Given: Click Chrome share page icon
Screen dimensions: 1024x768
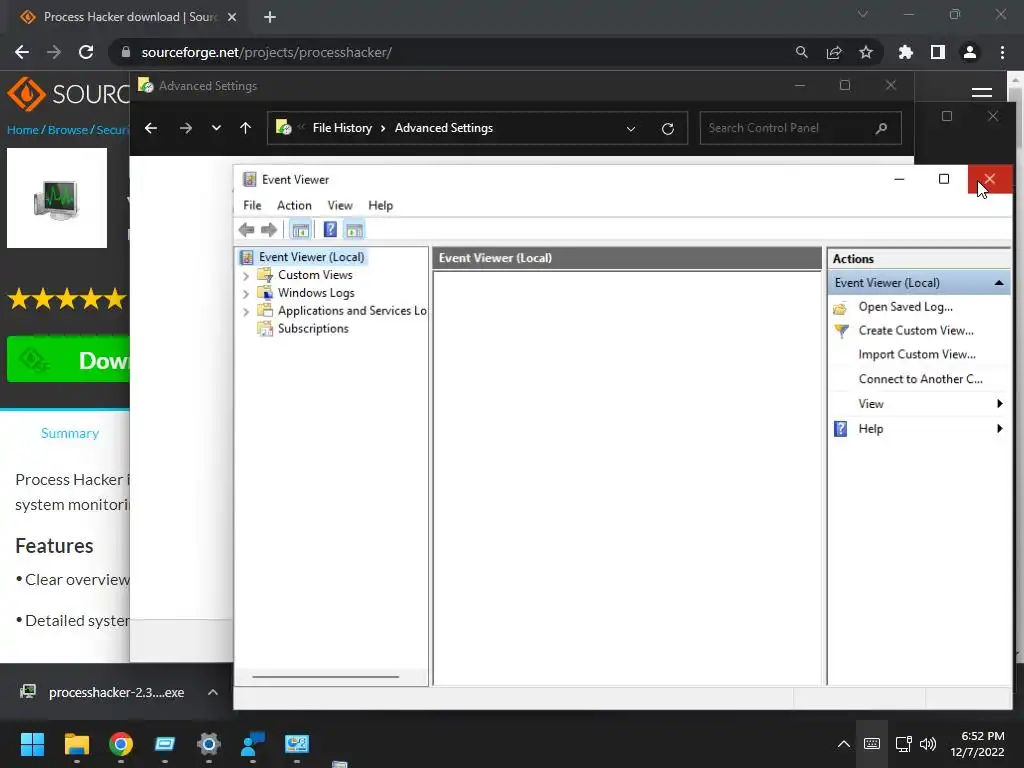Looking at the screenshot, I should pos(834,52).
